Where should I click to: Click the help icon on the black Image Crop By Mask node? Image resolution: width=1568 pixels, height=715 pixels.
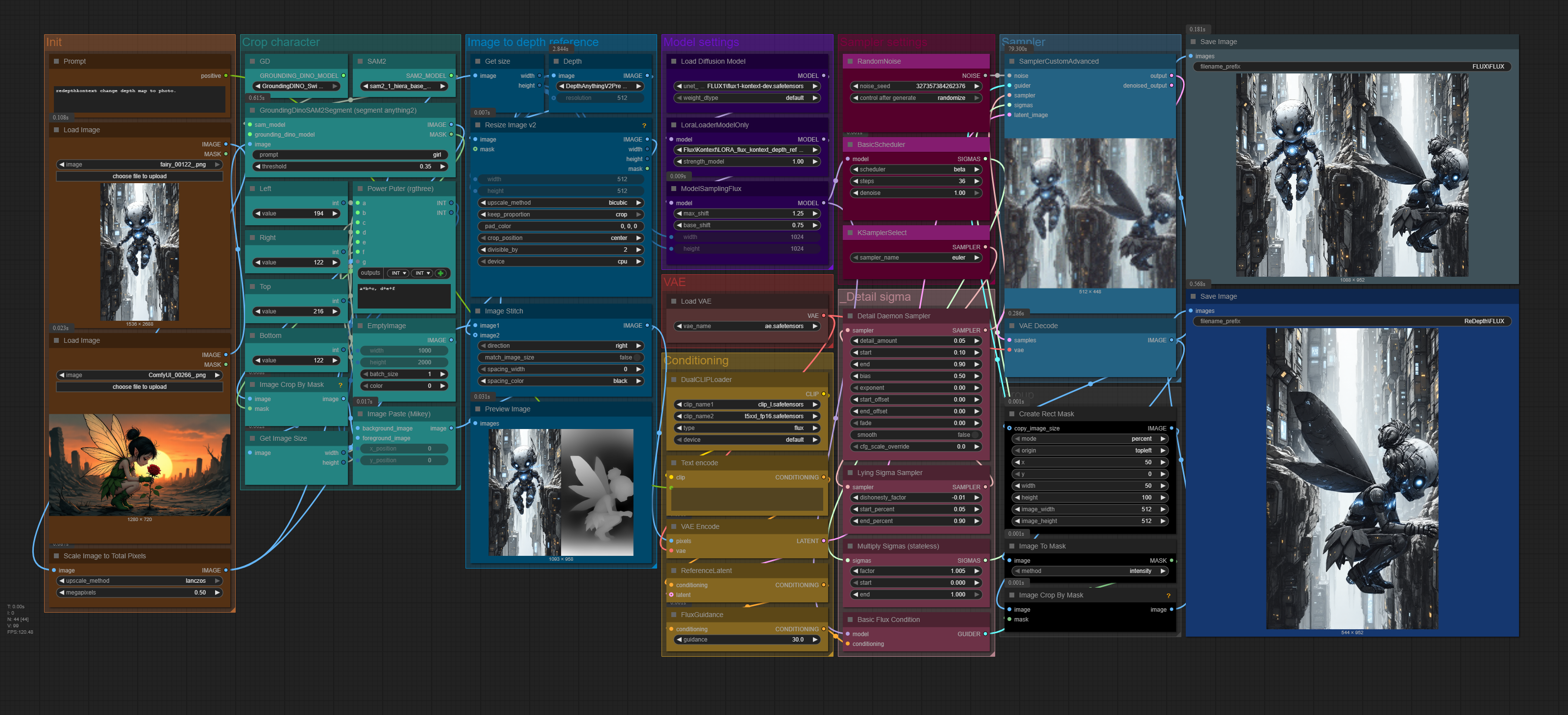pyautogui.click(x=1168, y=596)
